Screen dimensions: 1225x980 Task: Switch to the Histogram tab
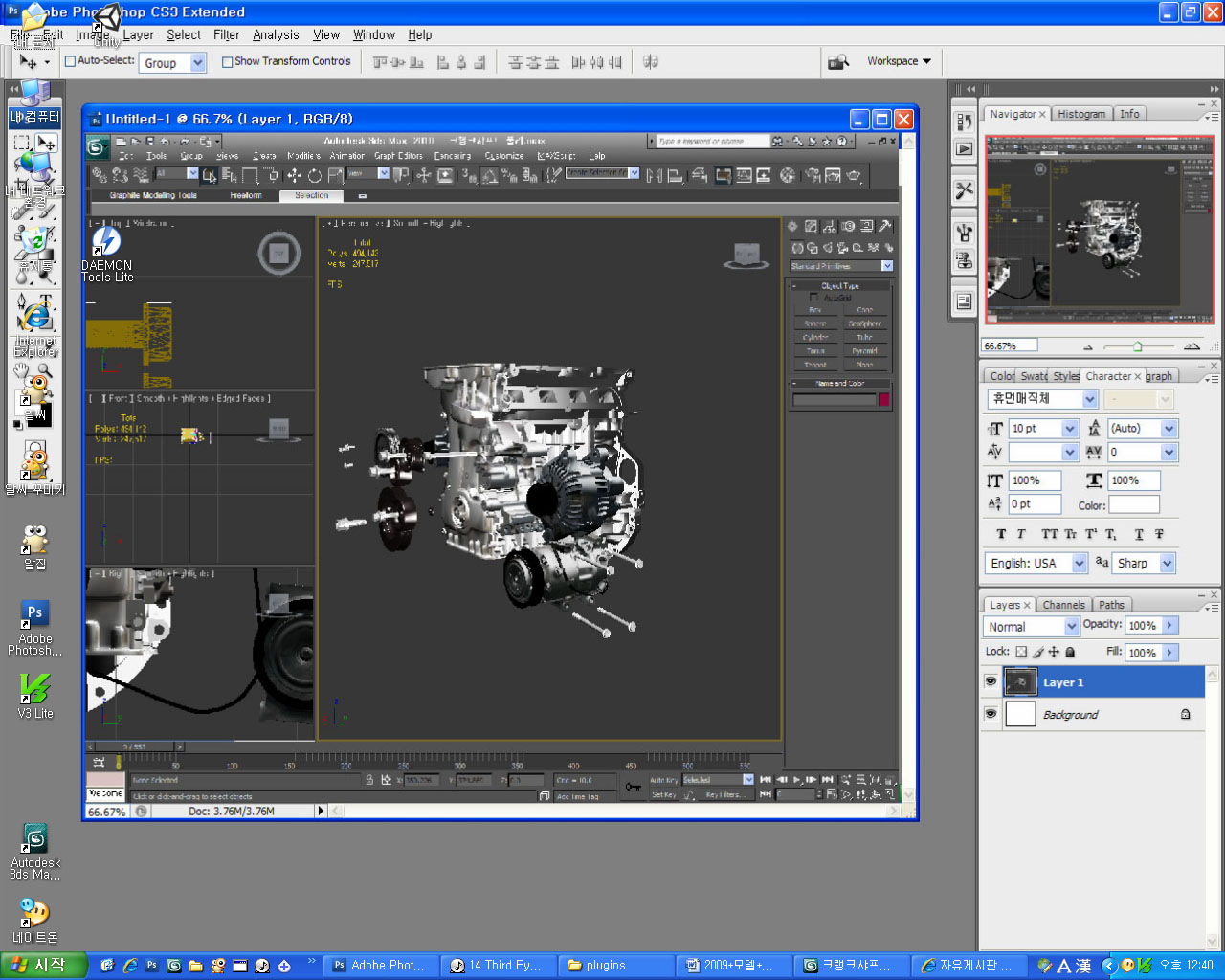(x=1081, y=114)
